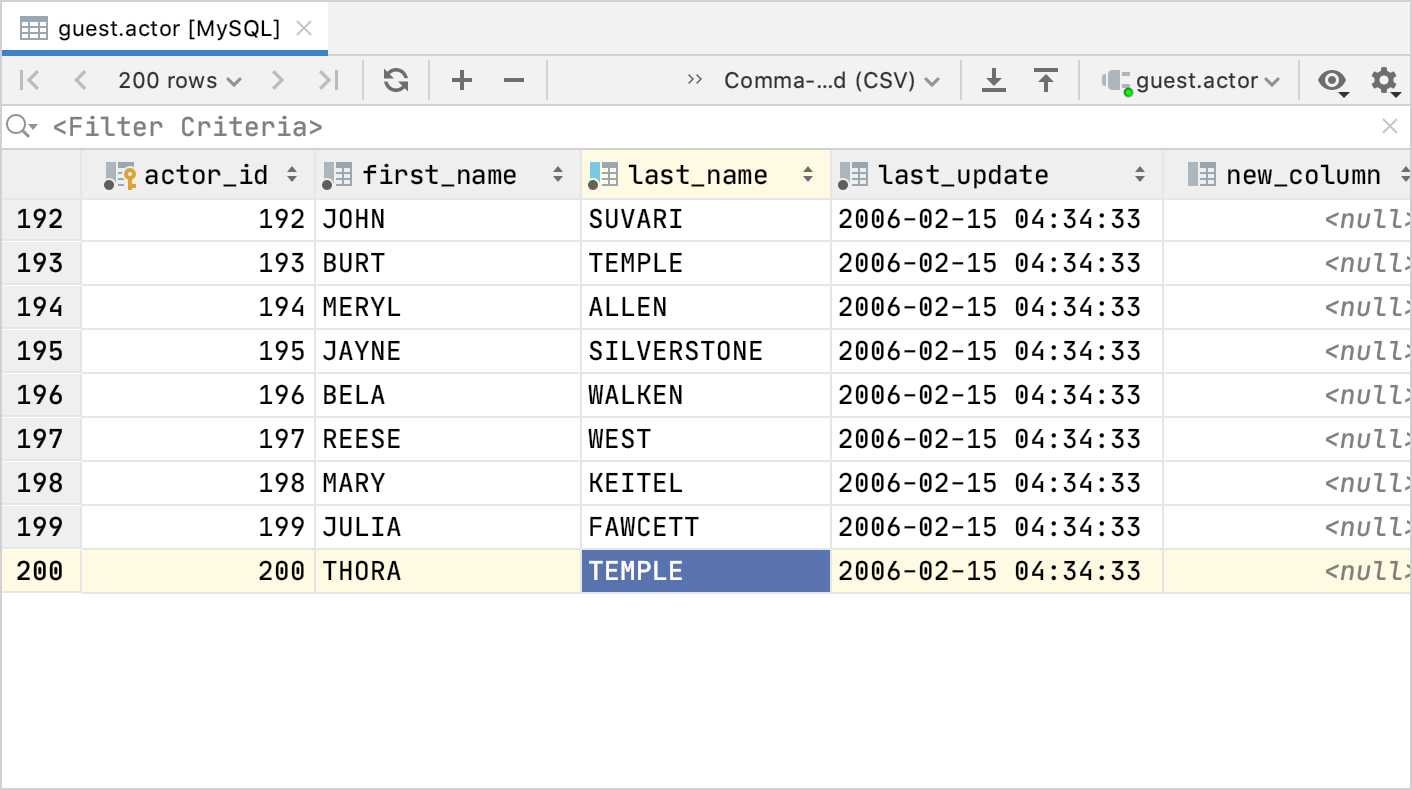The width and height of the screenshot is (1412, 790).
Task: Open the Comma-separated CSV extractor dropdown
Action: (x=831, y=80)
